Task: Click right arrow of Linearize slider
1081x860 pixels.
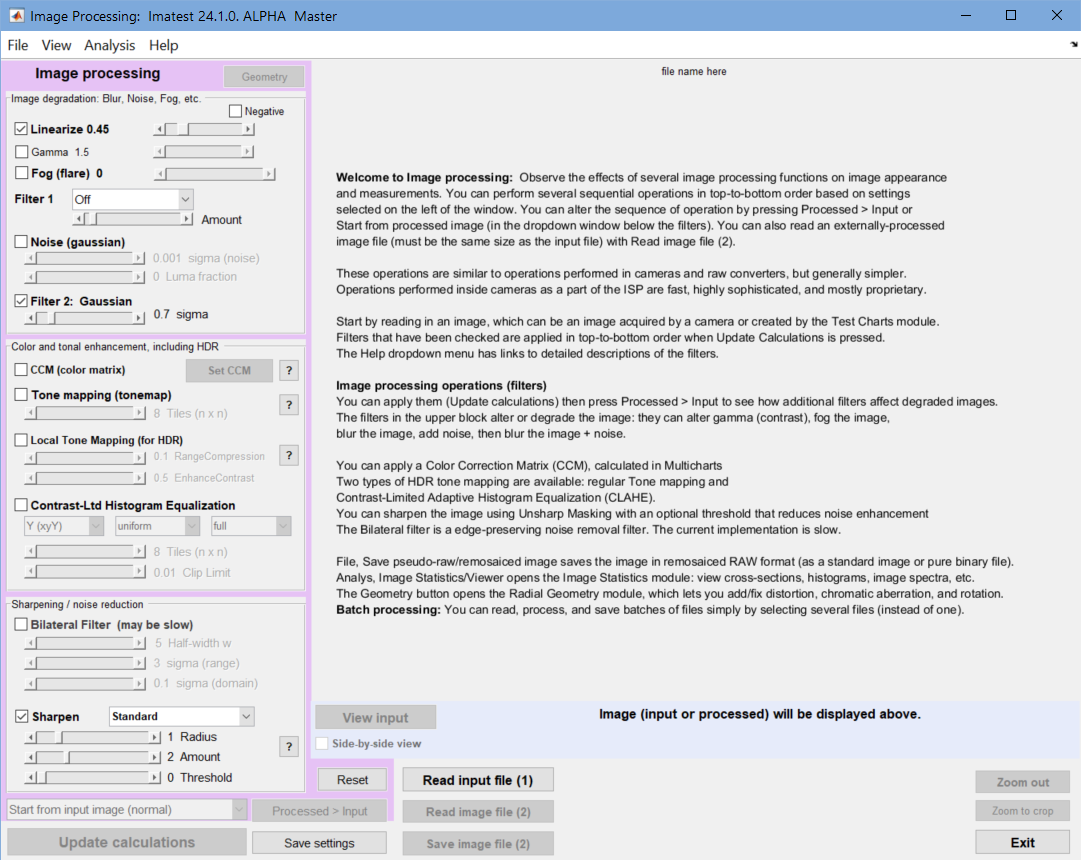Action: point(249,129)
